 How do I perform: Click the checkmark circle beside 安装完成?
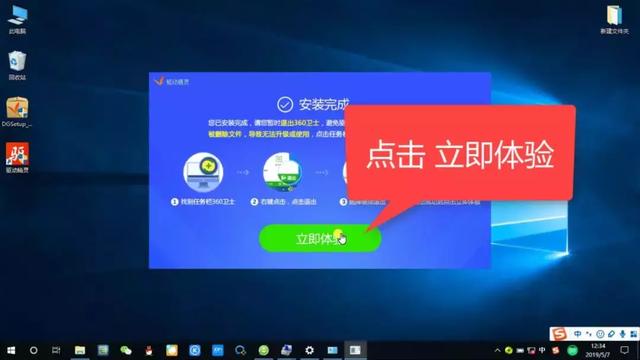[285, 105]
